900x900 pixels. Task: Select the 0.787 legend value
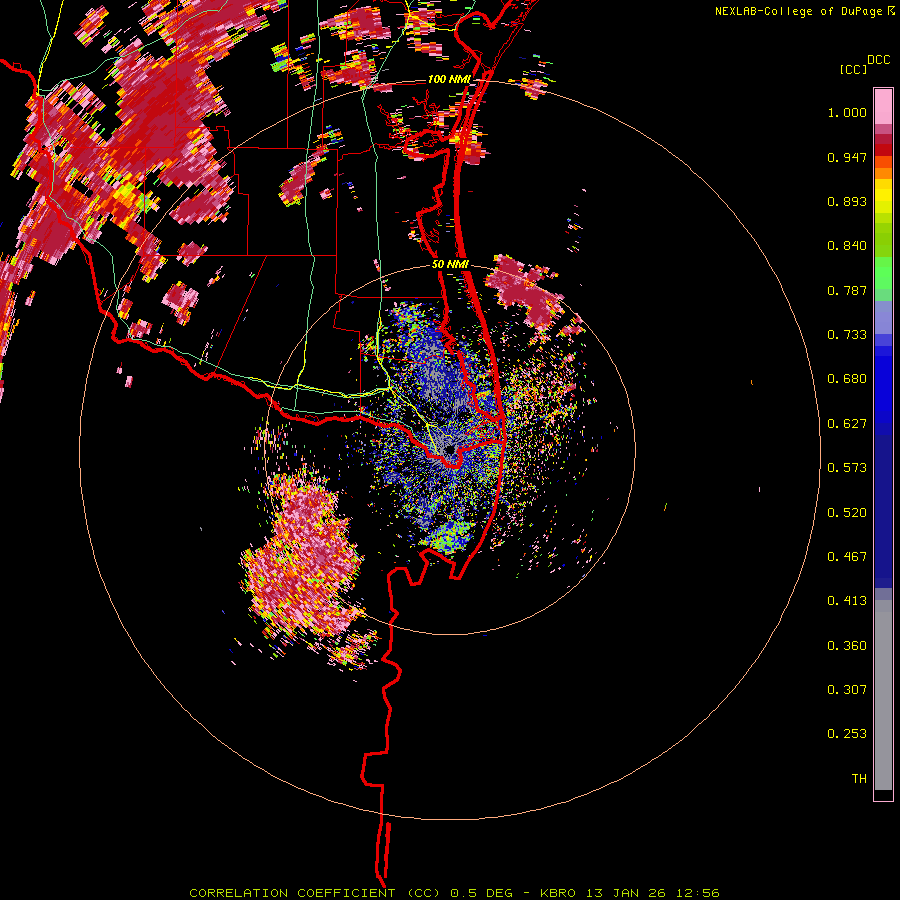tap(847, 290)
